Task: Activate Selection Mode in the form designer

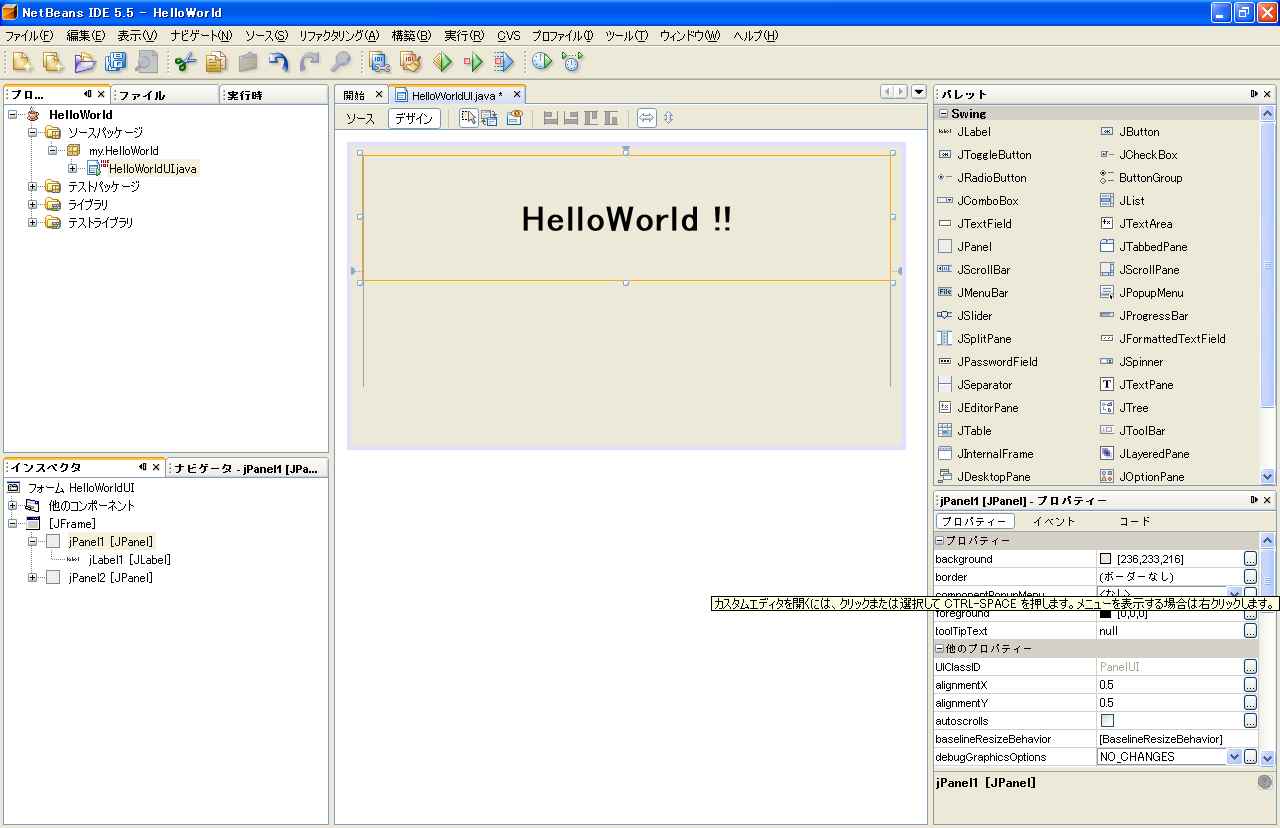Action: [468, 118]
